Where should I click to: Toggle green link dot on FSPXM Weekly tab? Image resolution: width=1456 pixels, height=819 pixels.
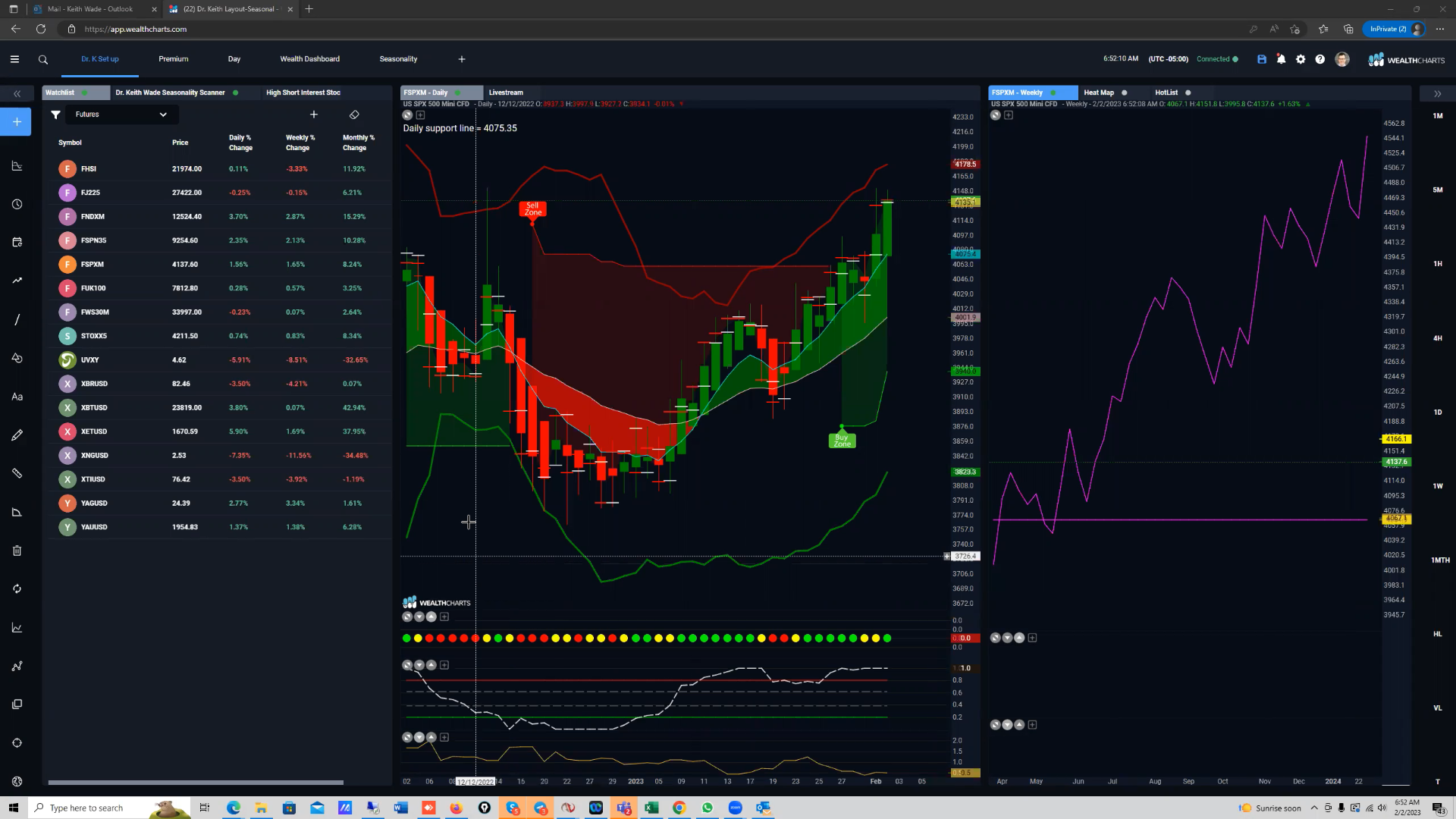[x=1053, y=93]
